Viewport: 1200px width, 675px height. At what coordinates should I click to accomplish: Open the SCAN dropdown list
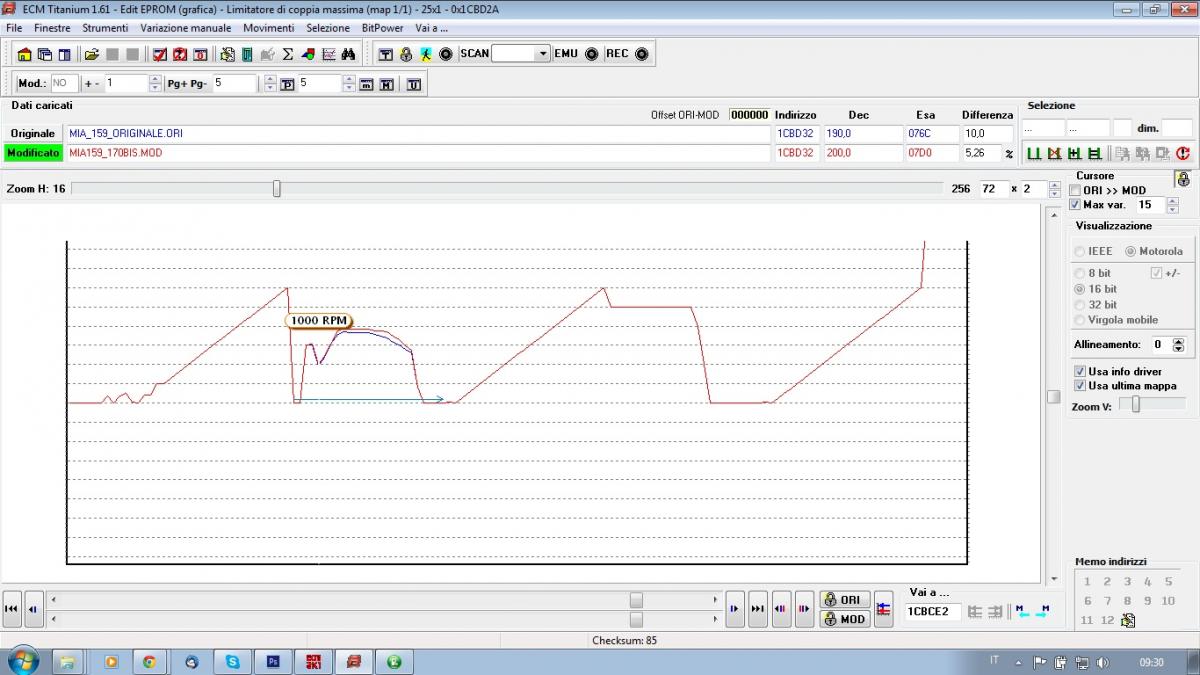tap(543, 54)
